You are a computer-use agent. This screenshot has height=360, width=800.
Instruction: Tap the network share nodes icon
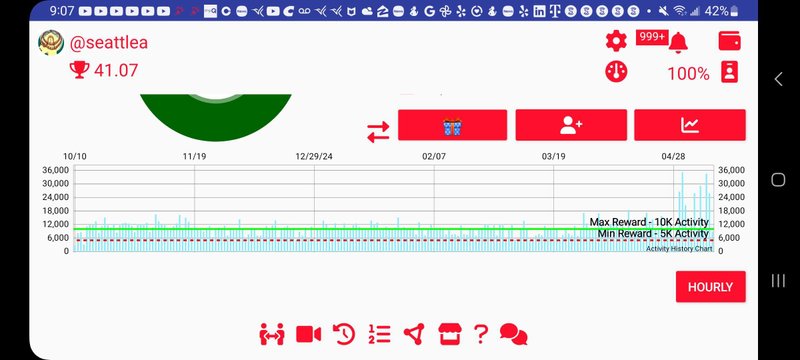coord(414,335)
